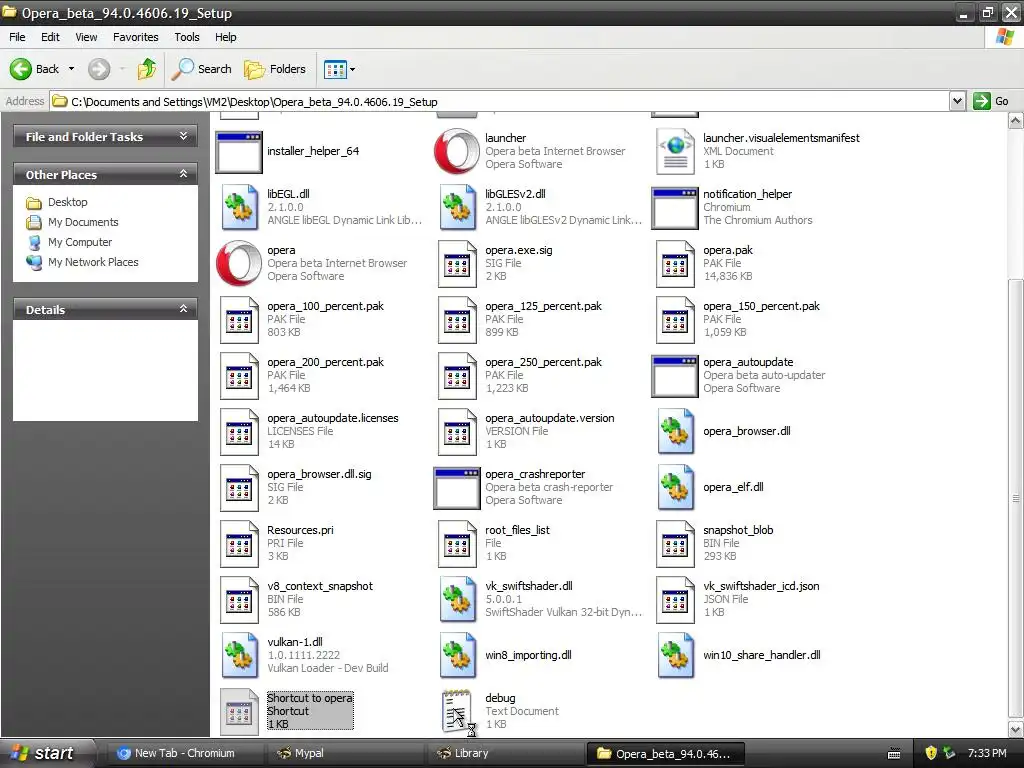Select the installer_helper_64 icon
This screenshot has height=768, width=1024.
[239, 152]
